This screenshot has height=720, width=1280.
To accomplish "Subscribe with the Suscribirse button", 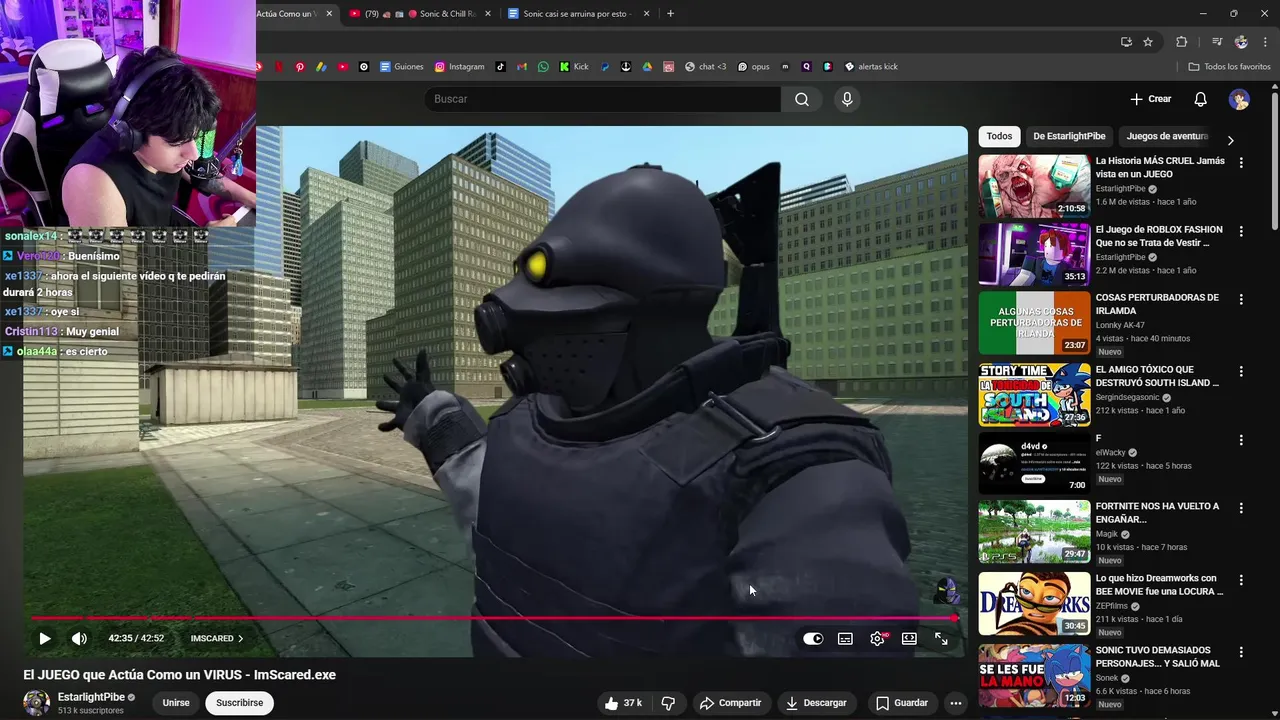I will [240, 703].
